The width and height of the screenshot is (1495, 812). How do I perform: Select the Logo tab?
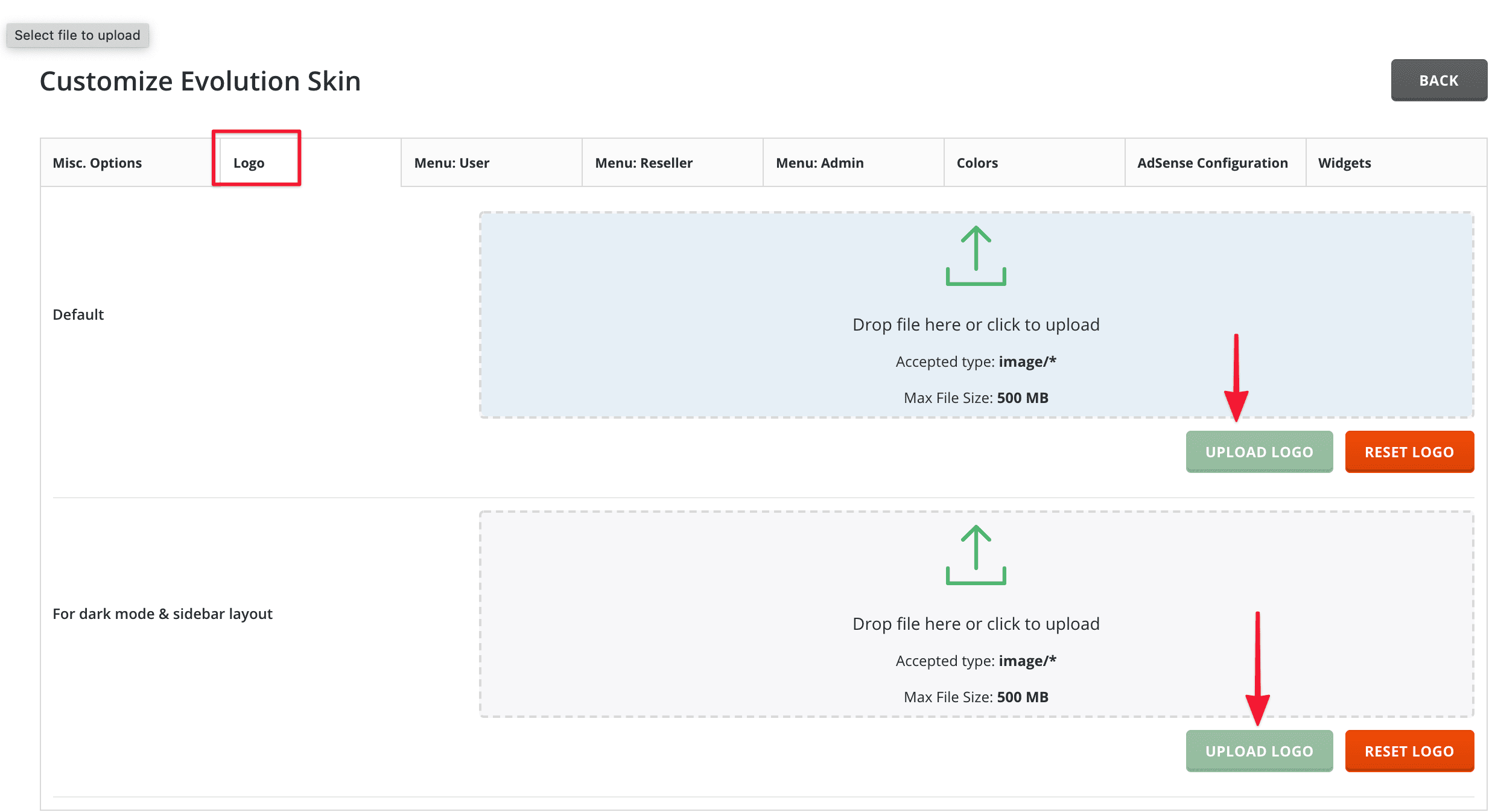tap(249, 163)
